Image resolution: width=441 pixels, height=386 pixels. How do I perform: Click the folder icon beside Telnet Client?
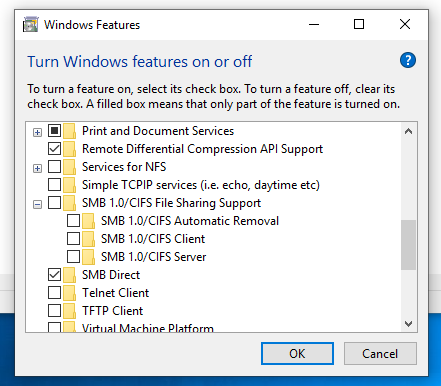70,293
